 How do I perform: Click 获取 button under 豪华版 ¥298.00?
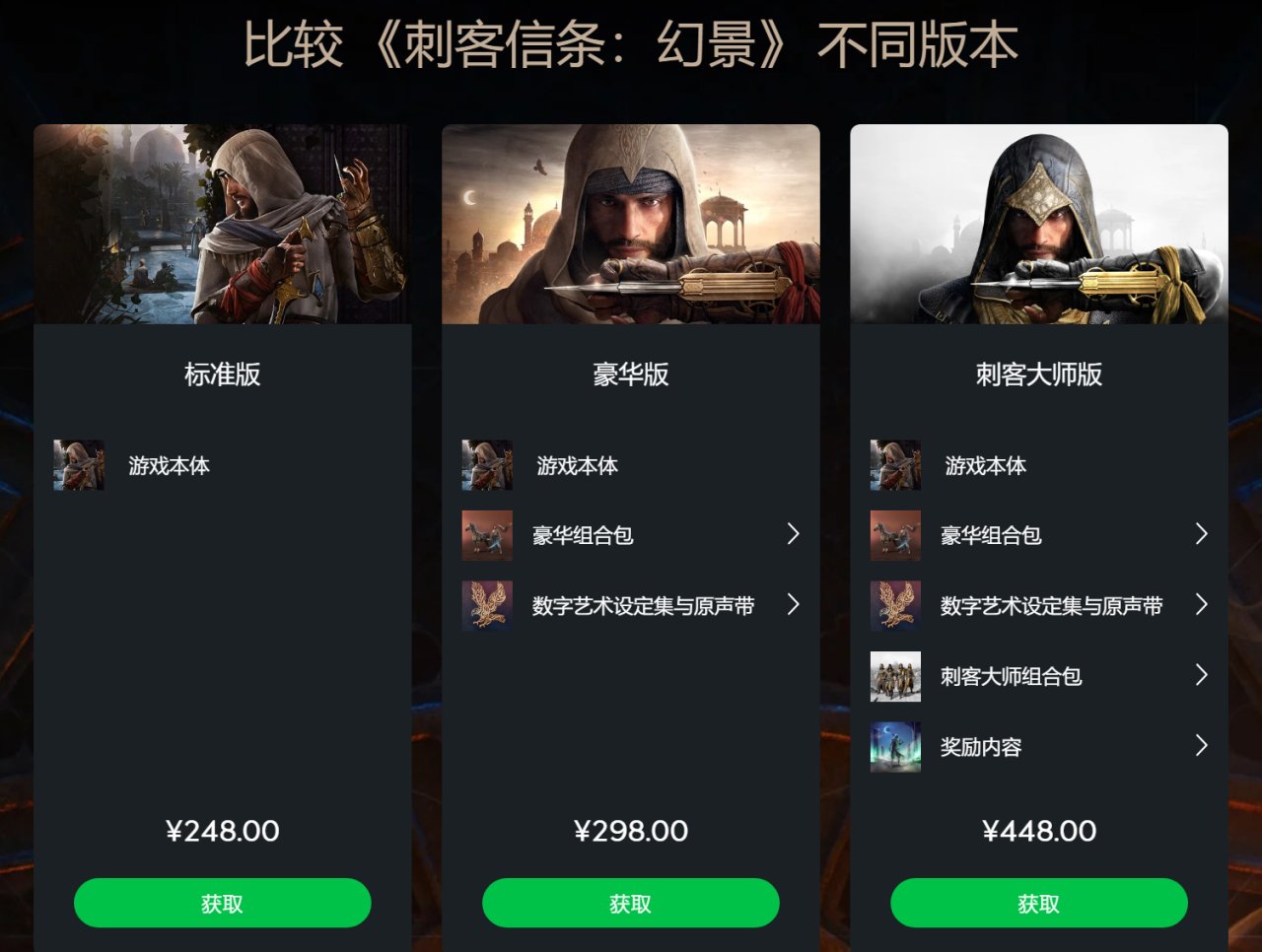(631, 903)
